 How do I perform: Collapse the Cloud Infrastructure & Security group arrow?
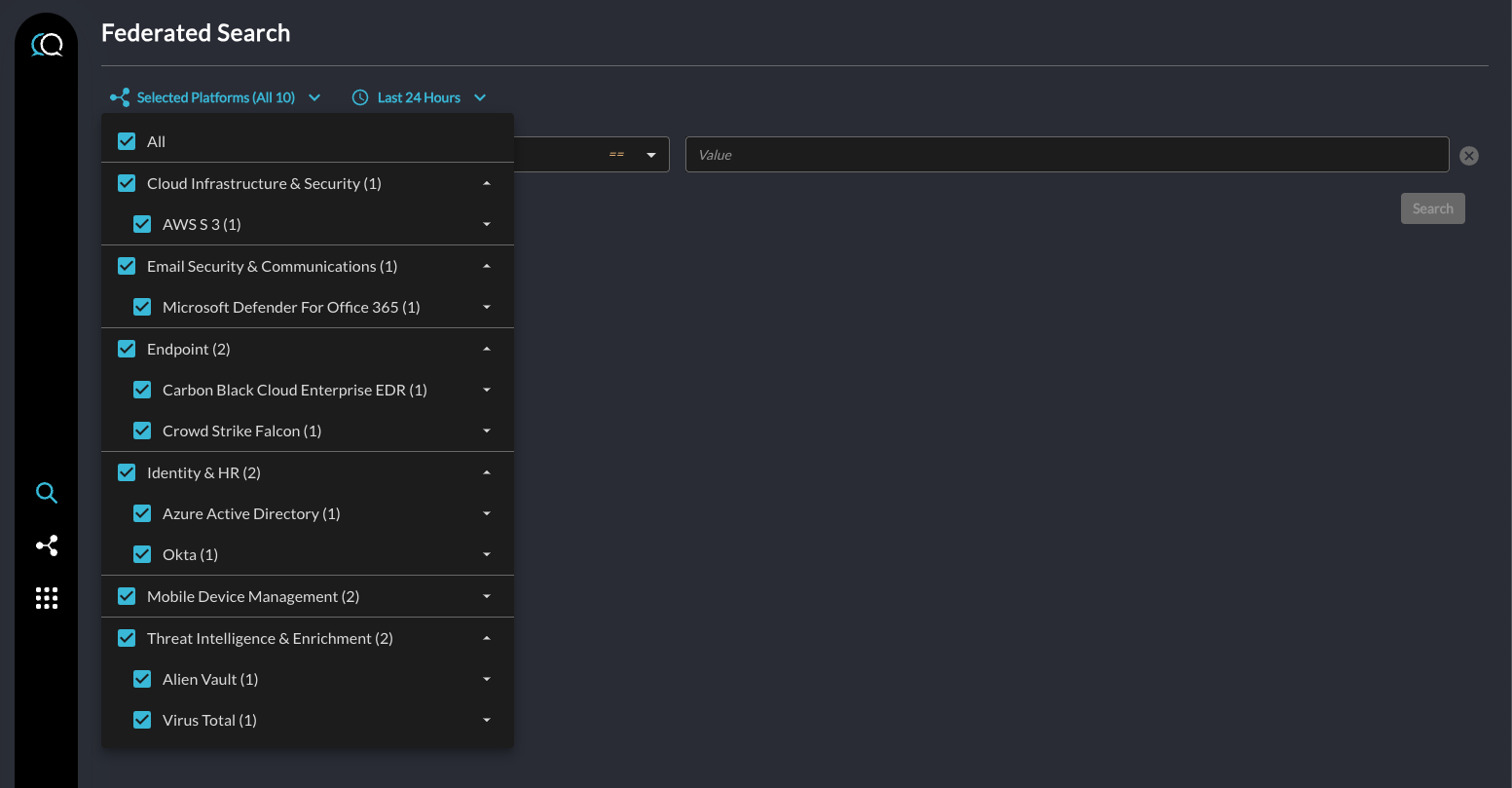[487, 183]
